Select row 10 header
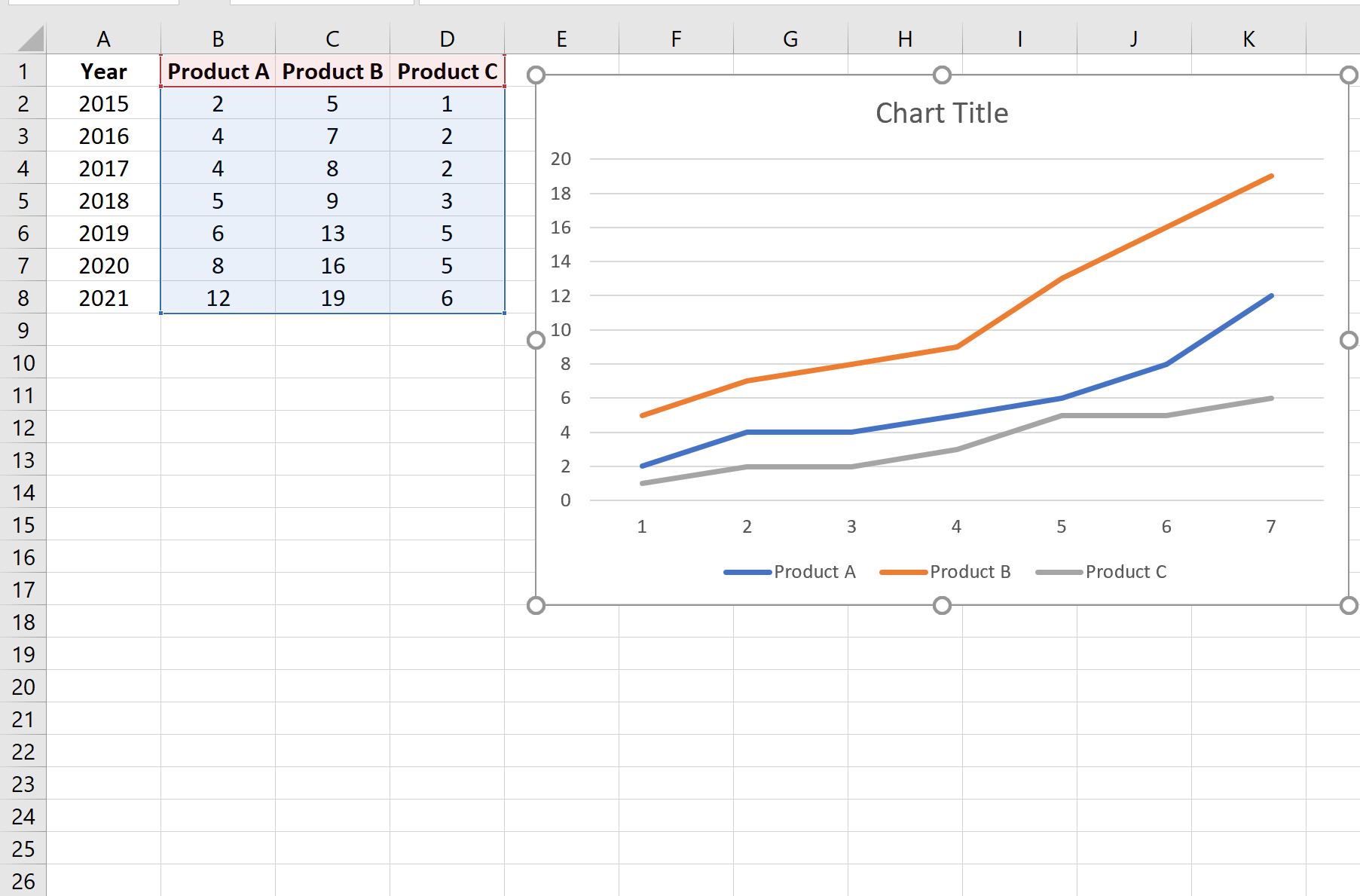This screenshot has height=896, width=1360. pos(23,362)
